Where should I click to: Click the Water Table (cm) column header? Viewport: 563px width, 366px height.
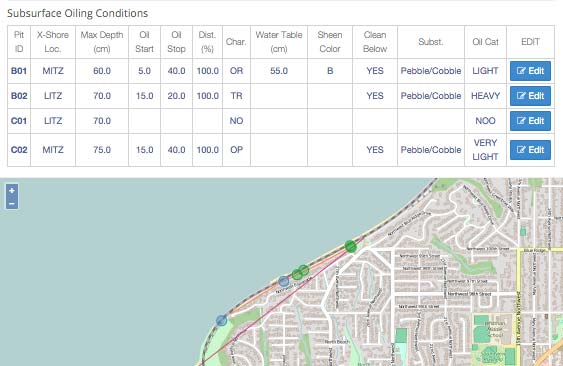pyautogui.click(x=279, y=42)
